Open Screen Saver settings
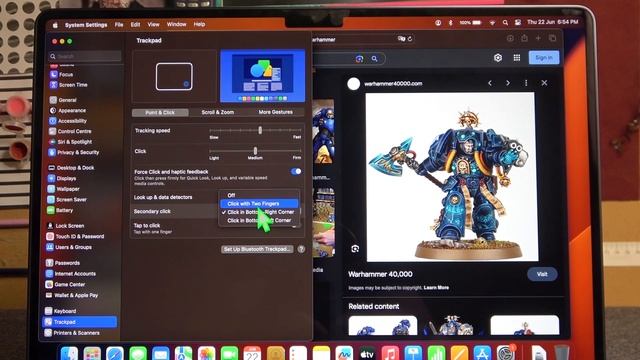This screenshot has width=640, height=360. coord(67,200)
